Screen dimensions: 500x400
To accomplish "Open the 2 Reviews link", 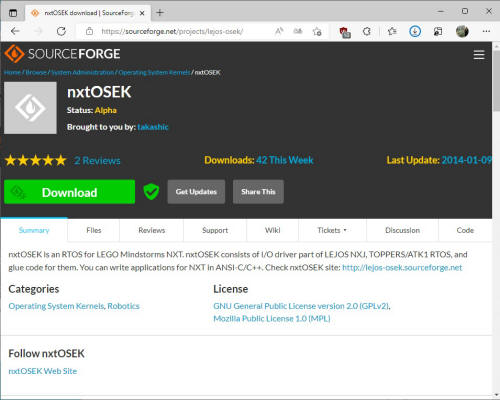I will tap(97, 161).
